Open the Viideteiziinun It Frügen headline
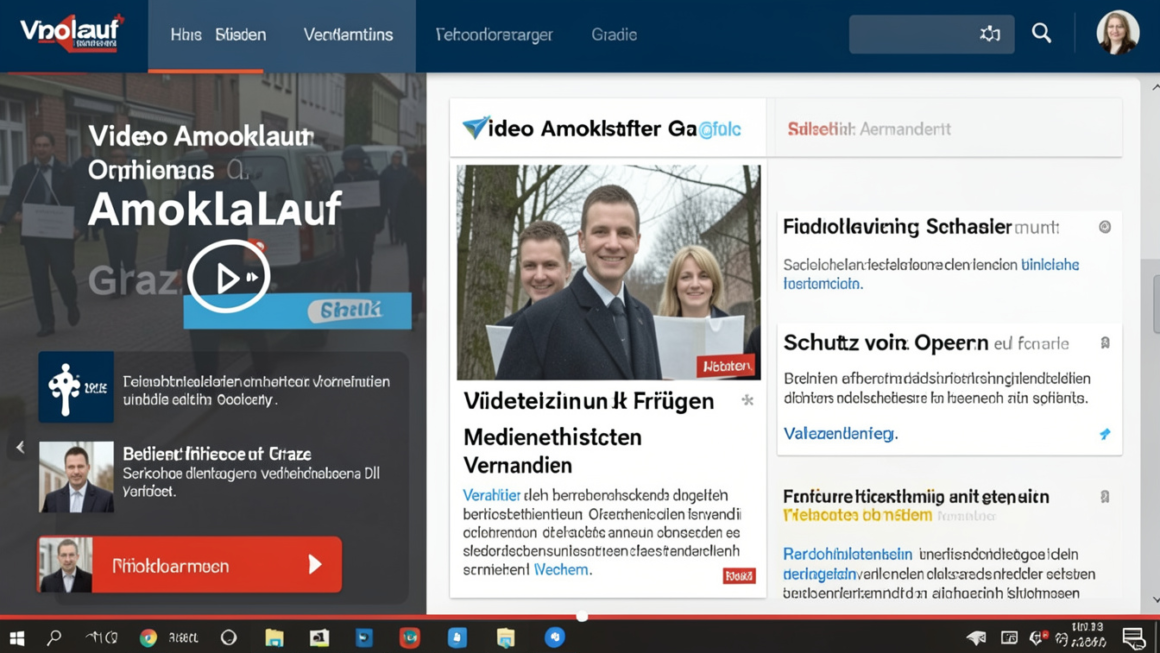 point(589,402)
